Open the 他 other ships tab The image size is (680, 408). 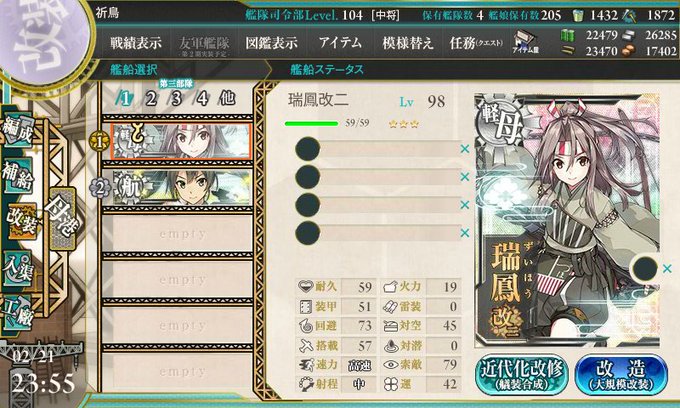tap(227, 99)
